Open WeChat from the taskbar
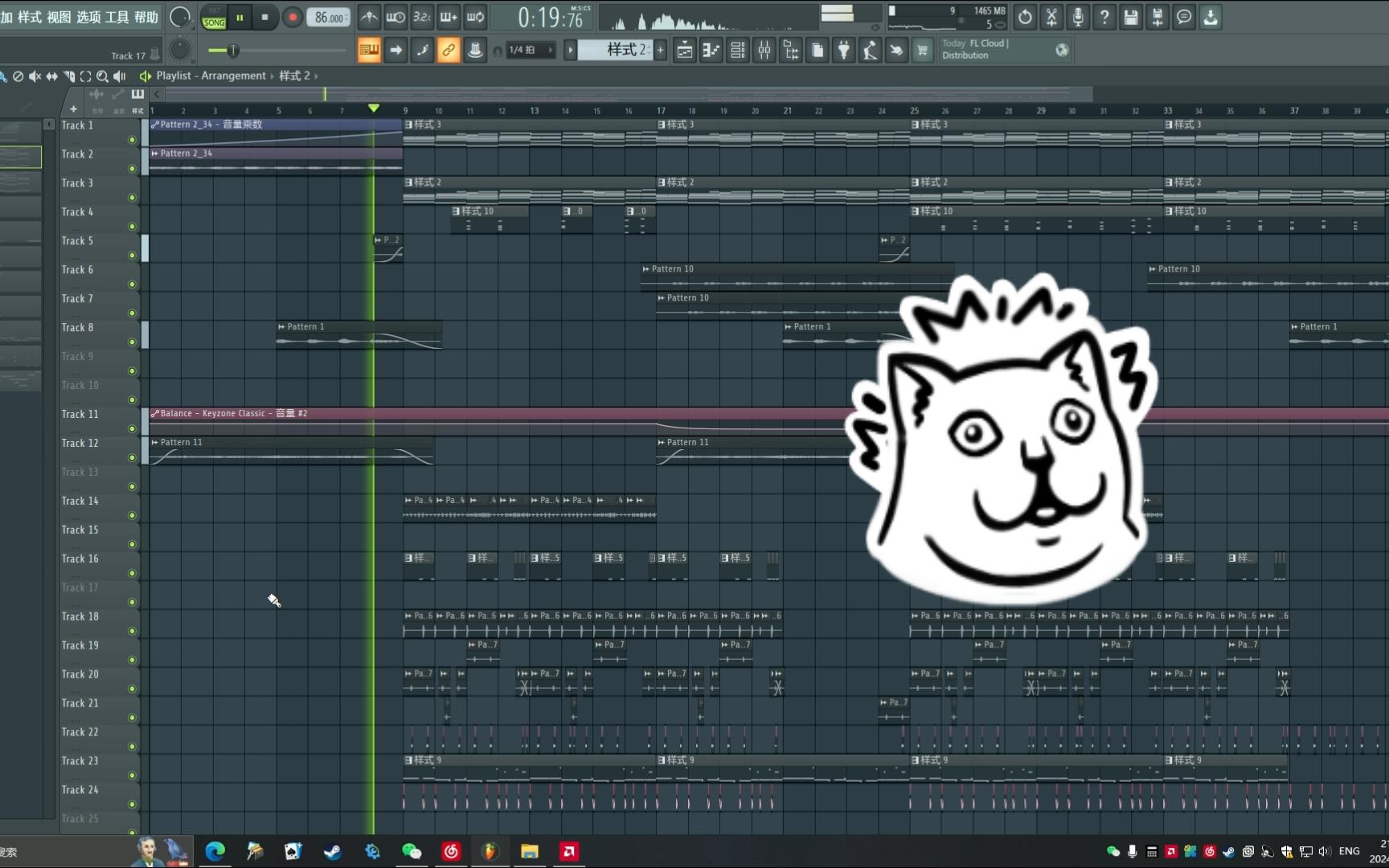The height and width of the screenshot is (868, 1389). tap(412, 851)
